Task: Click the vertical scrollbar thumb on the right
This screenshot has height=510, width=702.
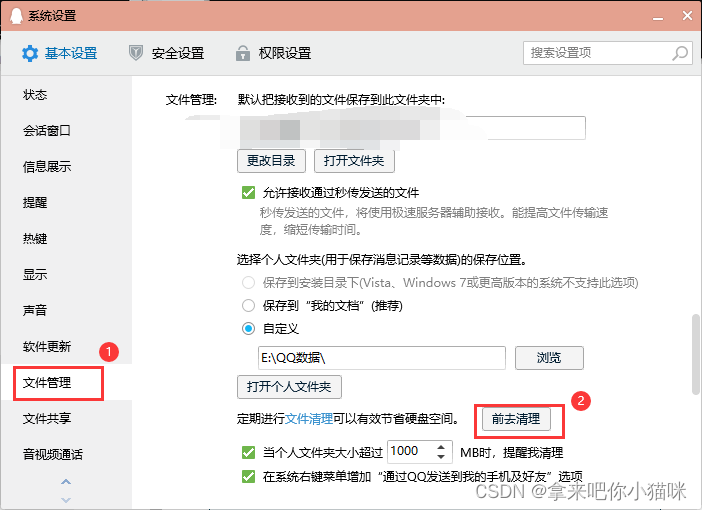Action: tap(696, 354)
